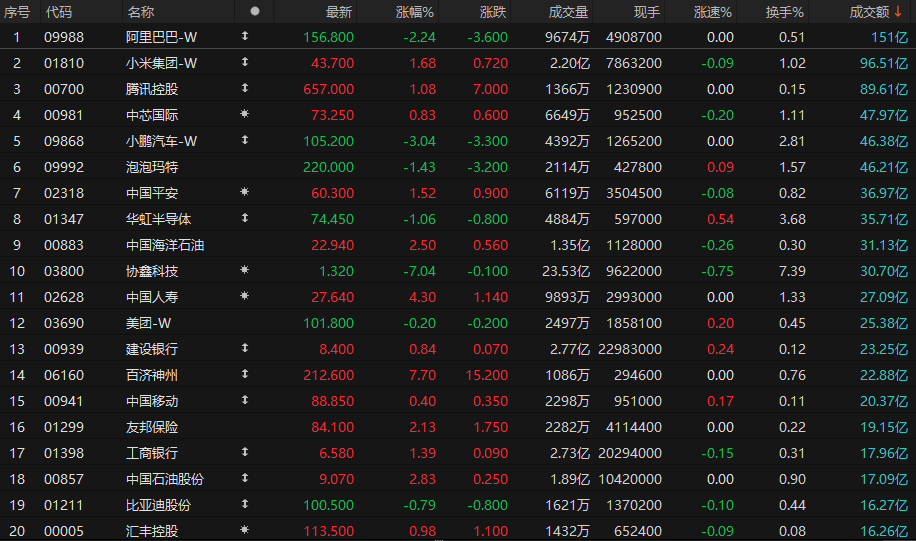Sort by 最新 price column header

coord(339,12)
